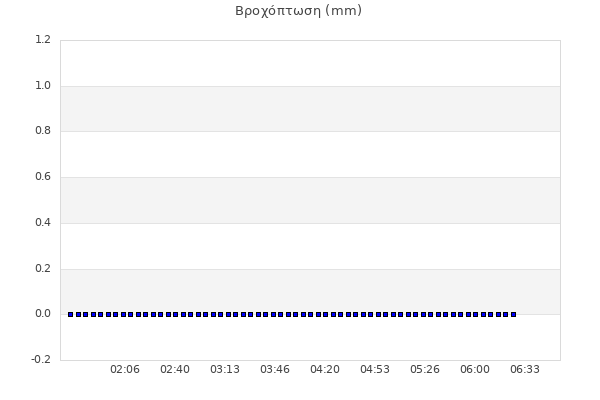Click the 1.2 y-axis label

[43, 40]
